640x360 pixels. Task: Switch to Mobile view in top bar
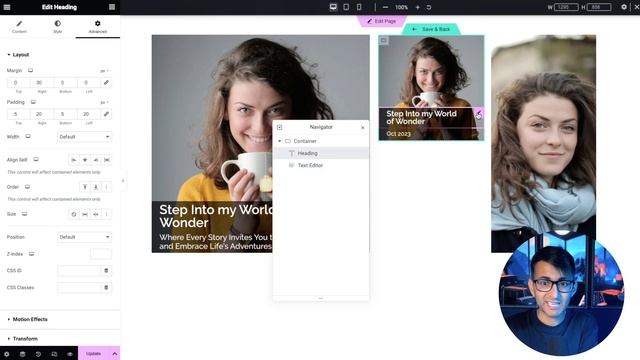359,7
